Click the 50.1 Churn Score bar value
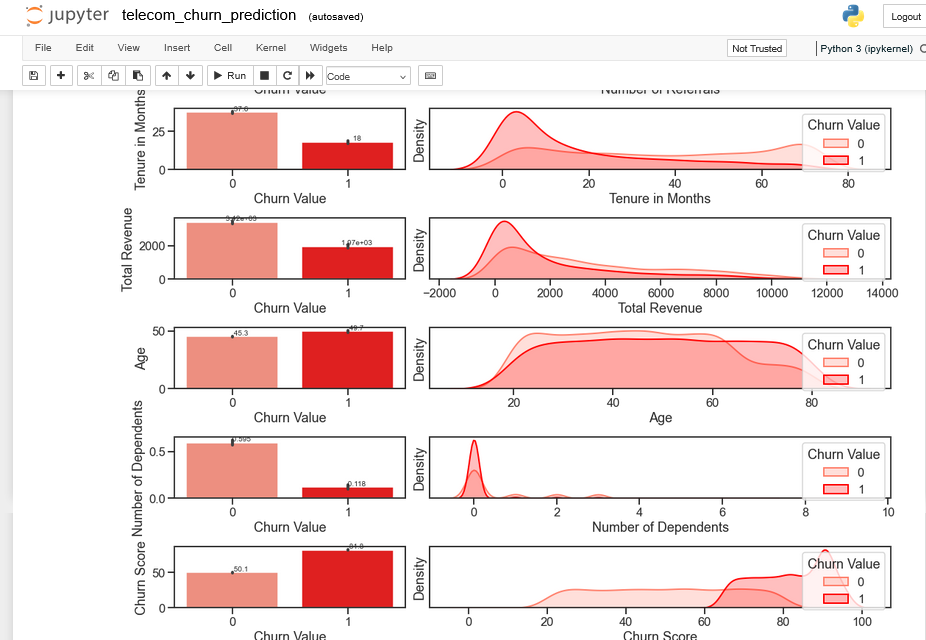 [241, 570]
